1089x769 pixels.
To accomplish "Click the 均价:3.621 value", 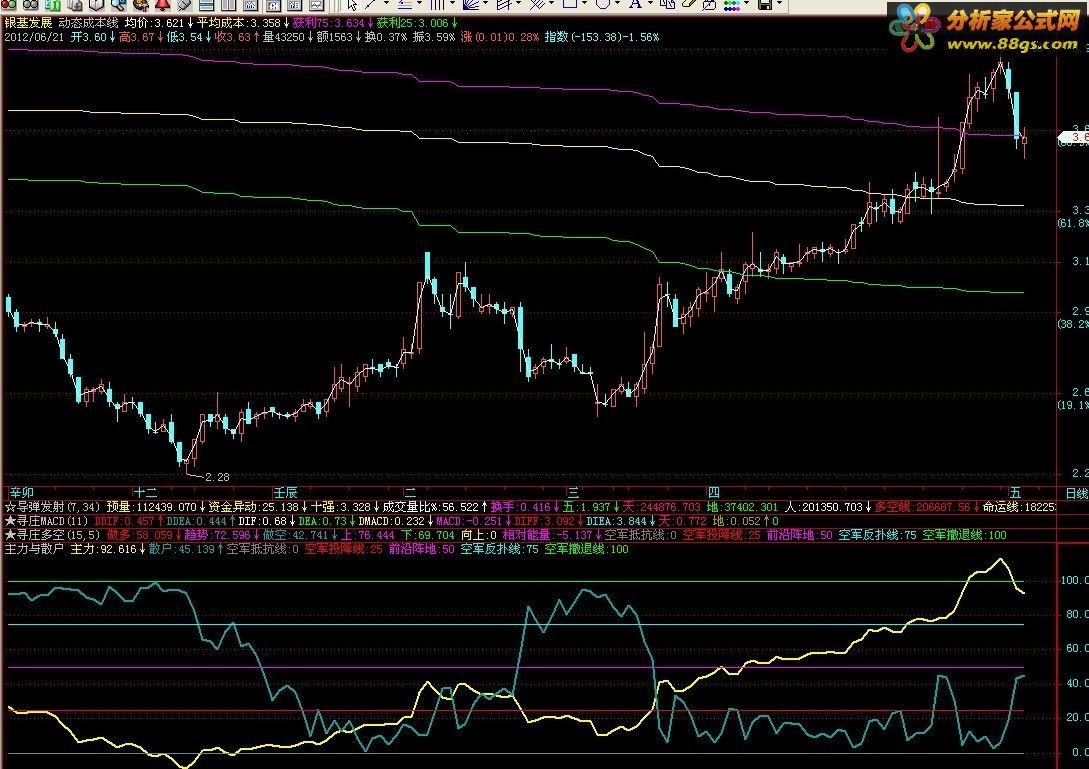I will click(154, 23).
